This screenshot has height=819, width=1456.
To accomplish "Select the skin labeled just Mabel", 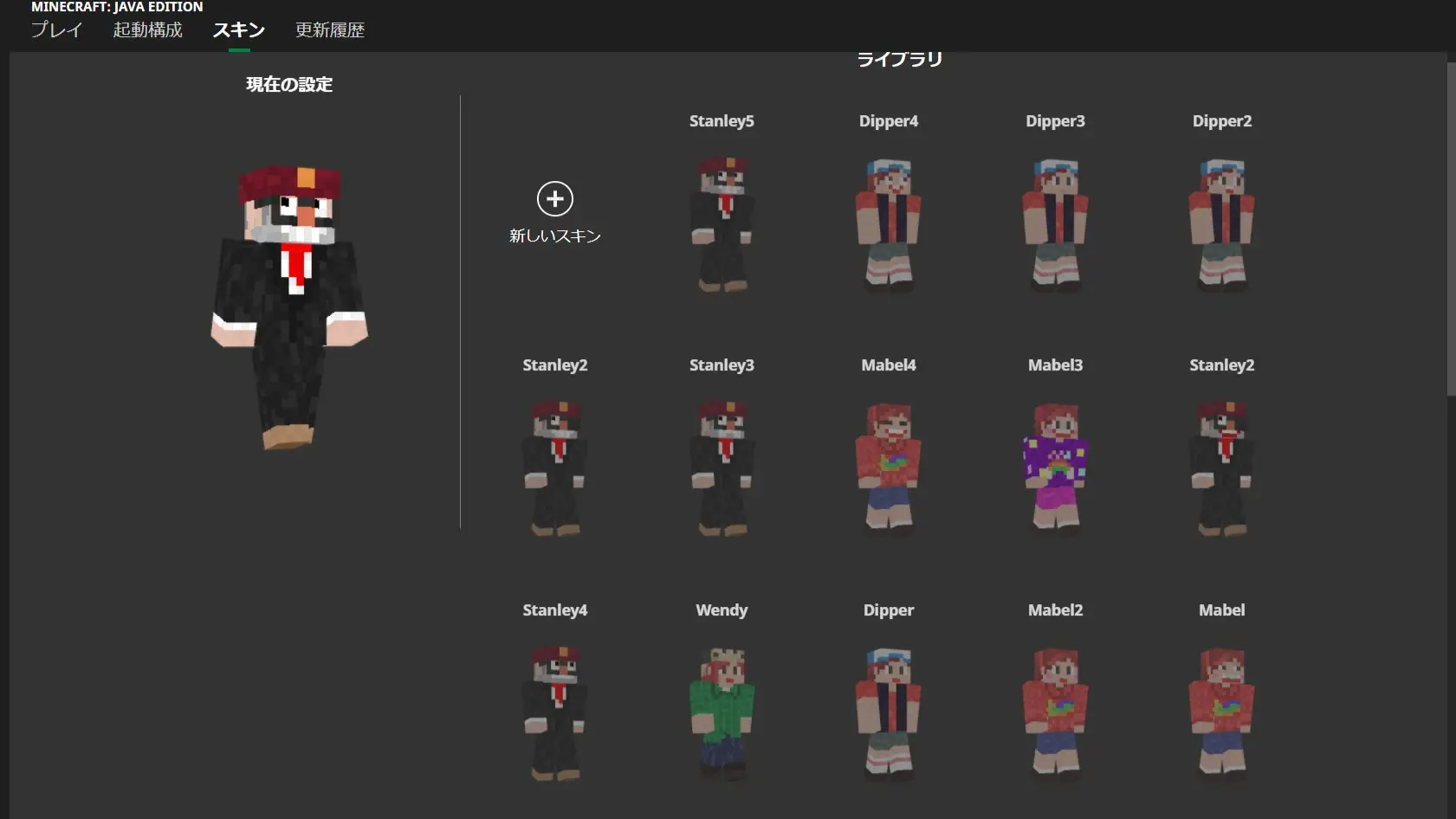I will tap(1221, 713).
